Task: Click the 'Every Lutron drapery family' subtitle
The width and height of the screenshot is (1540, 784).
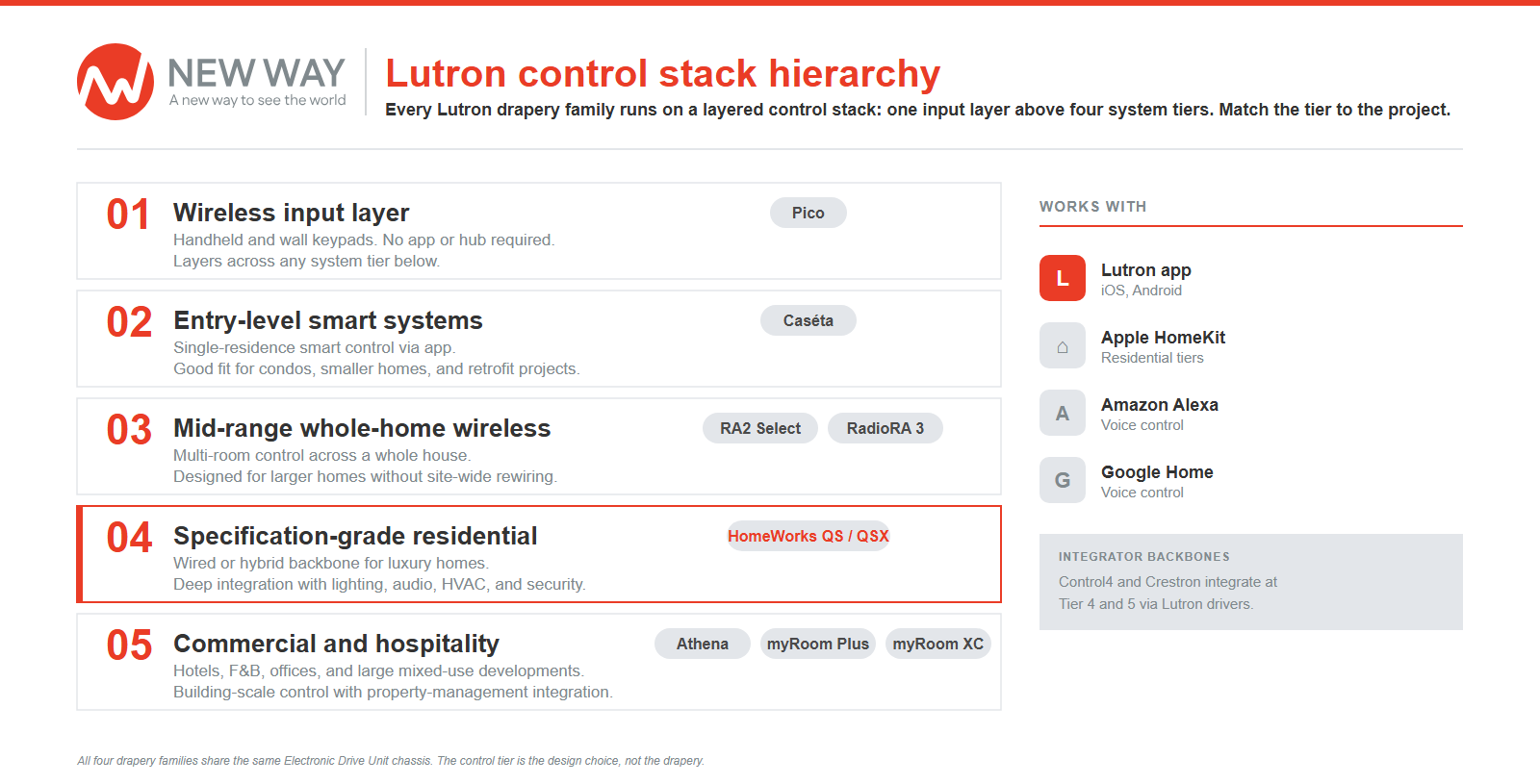Action: click(x=917, y=110)
